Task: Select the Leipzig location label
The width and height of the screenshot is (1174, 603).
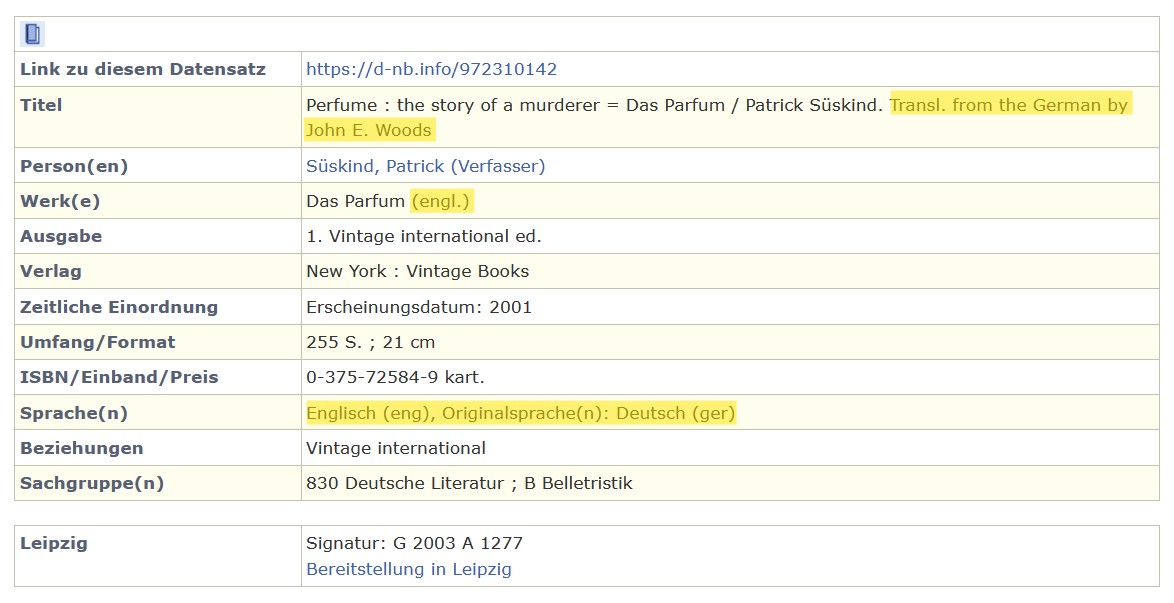Action: point(54,544)
